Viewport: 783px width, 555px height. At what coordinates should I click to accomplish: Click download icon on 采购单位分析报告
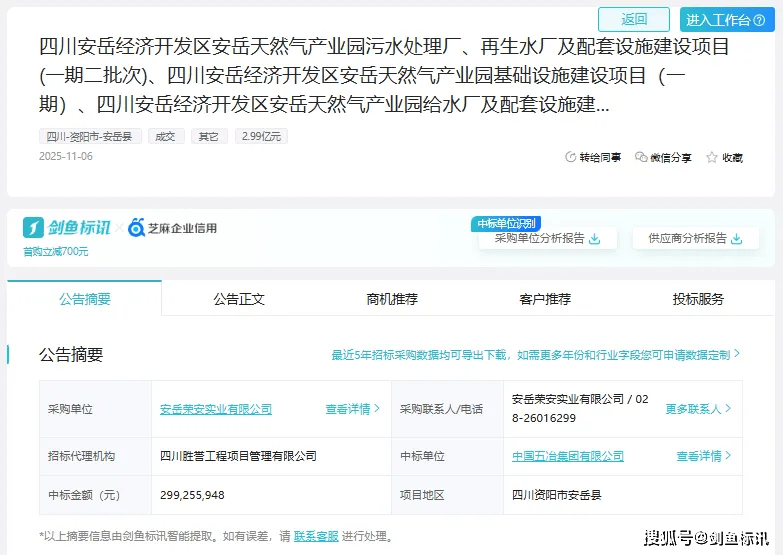pyautogui.click(x=595, y=239)
